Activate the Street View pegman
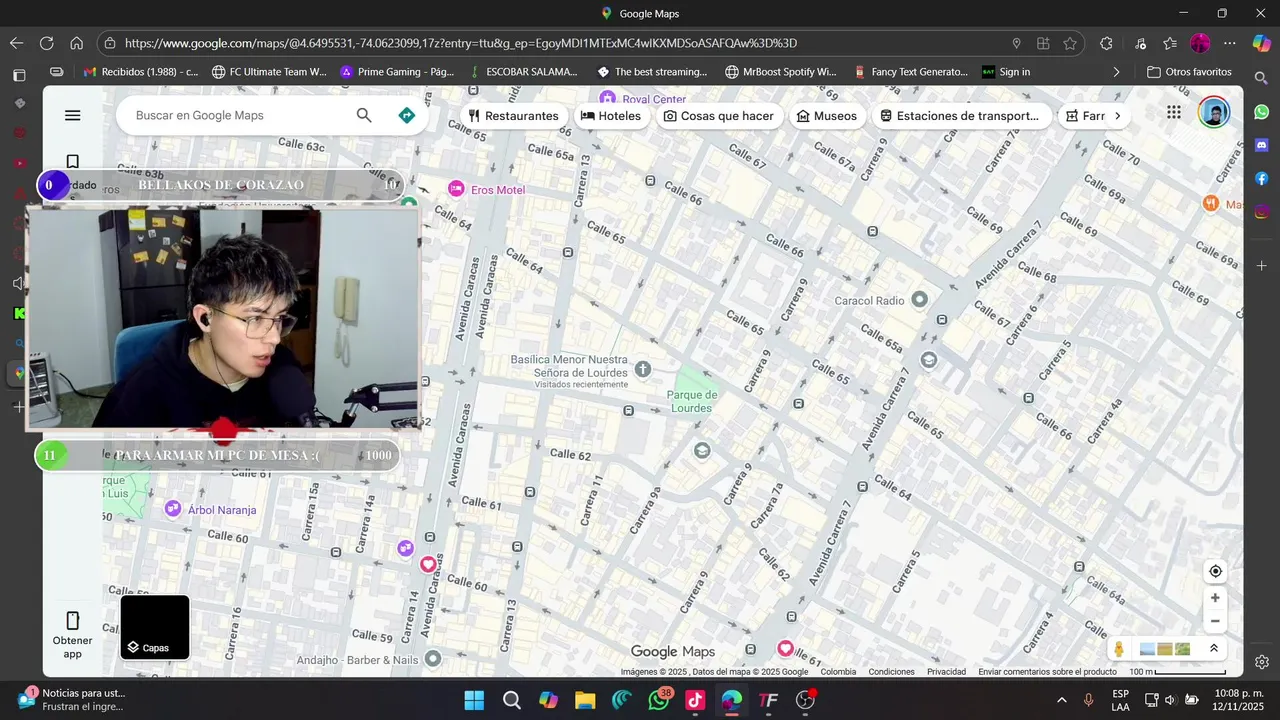 coord(1119,649)
